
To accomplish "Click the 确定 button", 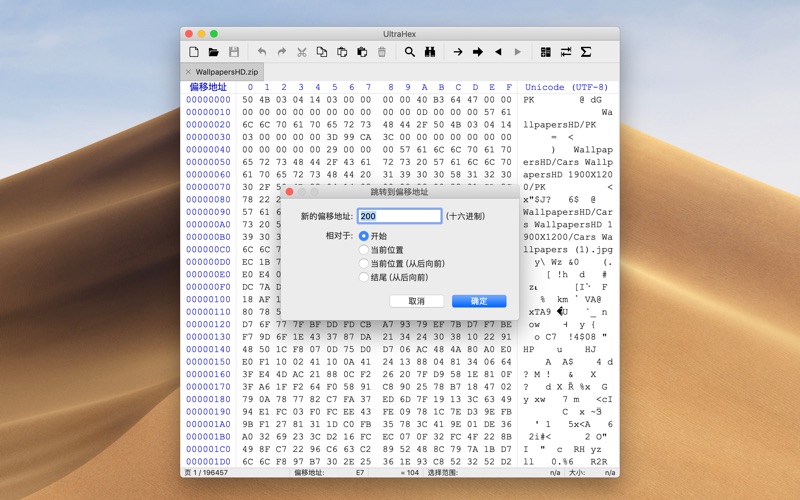I will point(479,301).
